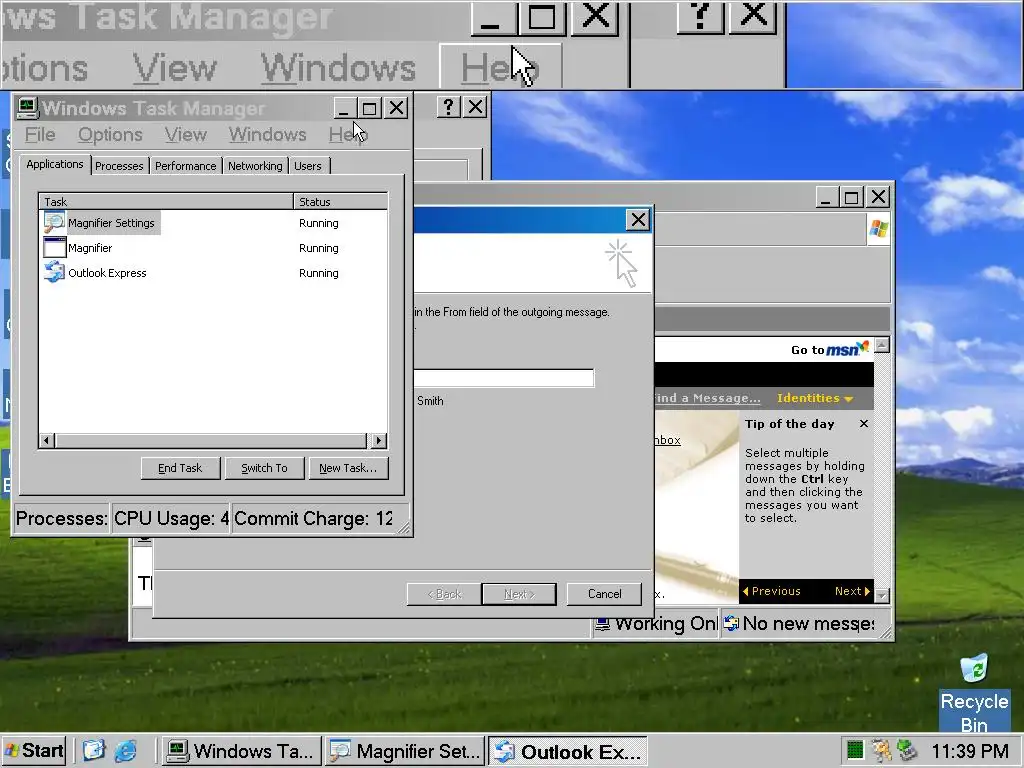
Task: Select Magnifier Settings task row icon
Action: click(x=54, y=223)
